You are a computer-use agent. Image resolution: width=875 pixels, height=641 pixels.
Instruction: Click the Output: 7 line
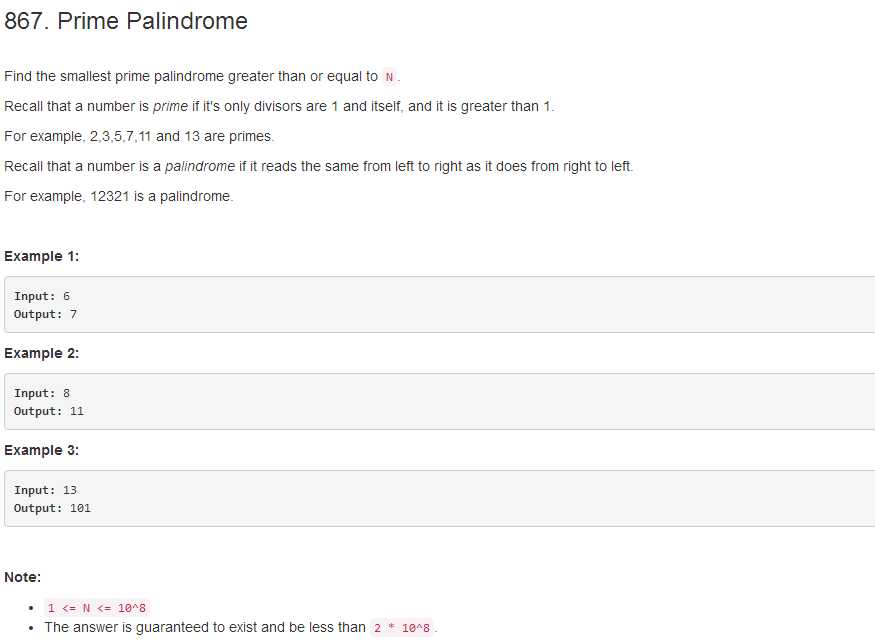tap(45, 314)
